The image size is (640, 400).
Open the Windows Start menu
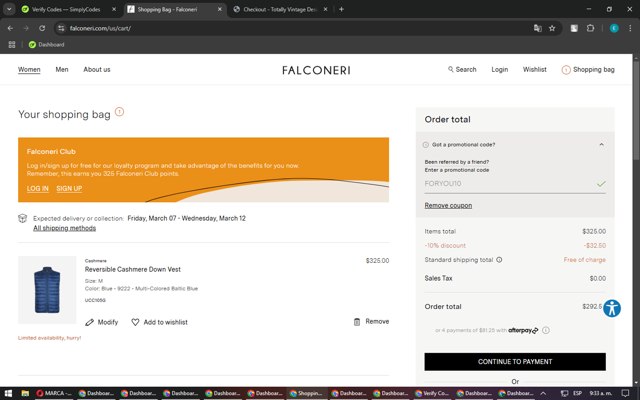coord(8,393)
